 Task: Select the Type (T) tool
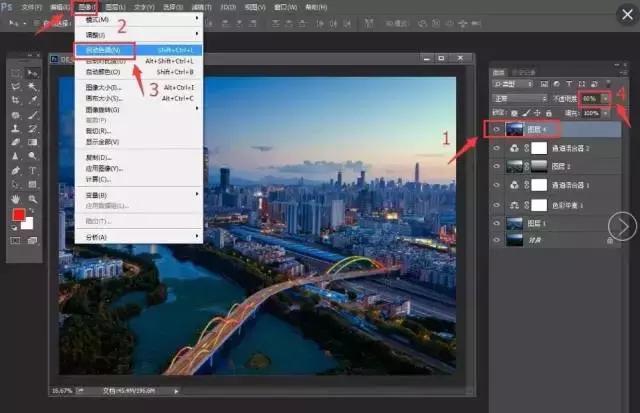pos(33,170)
